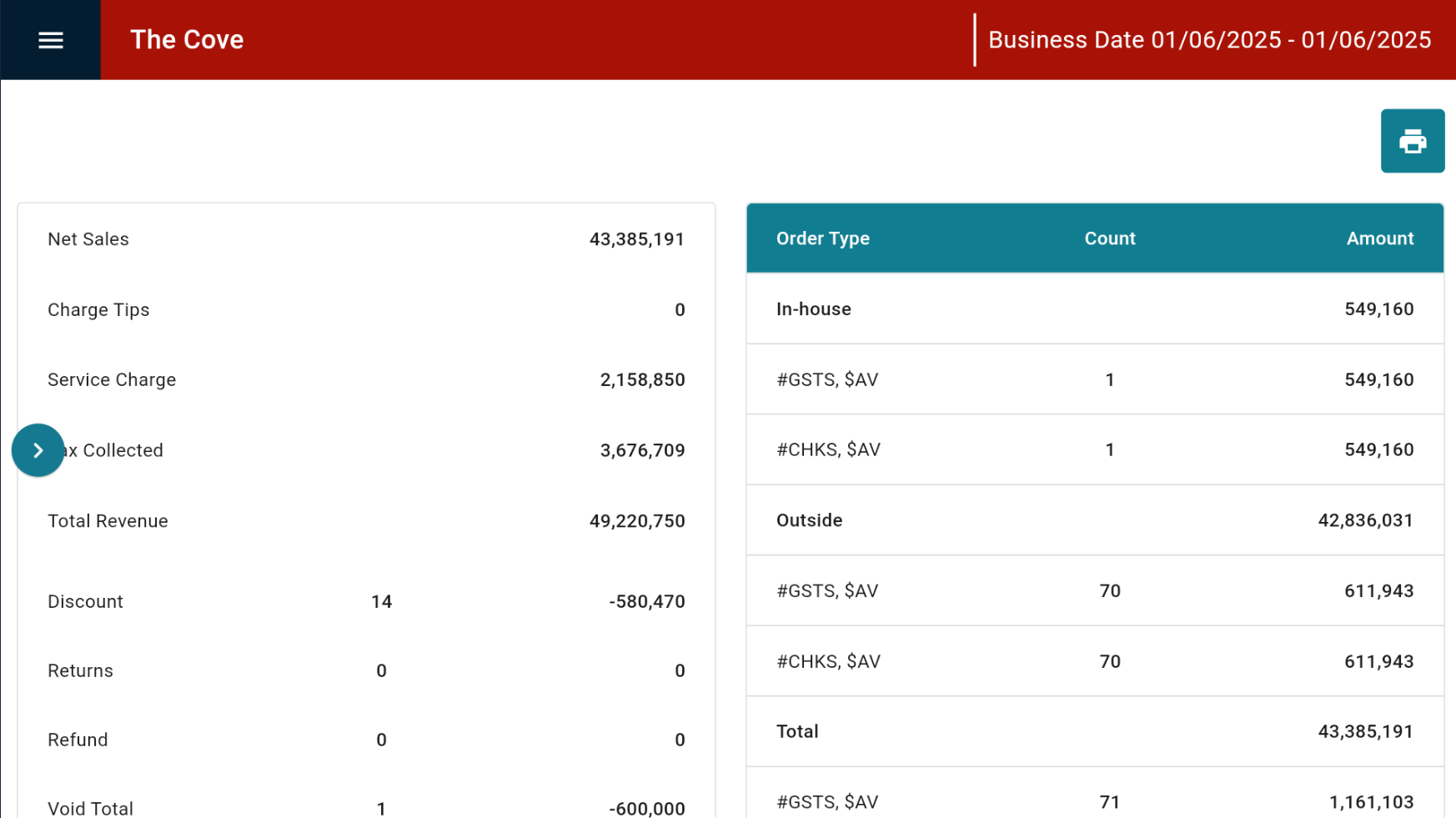Select the Outside order type row

[809, 520]
